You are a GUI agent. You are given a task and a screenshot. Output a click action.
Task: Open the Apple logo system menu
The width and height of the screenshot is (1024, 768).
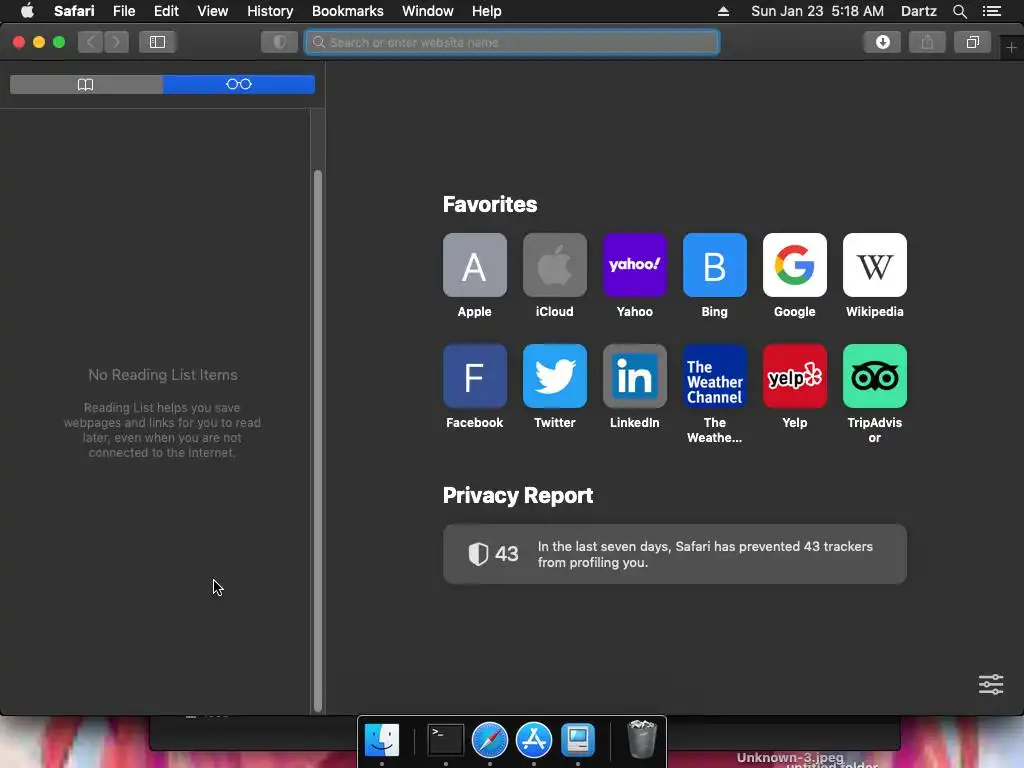(x=27, y=11)
